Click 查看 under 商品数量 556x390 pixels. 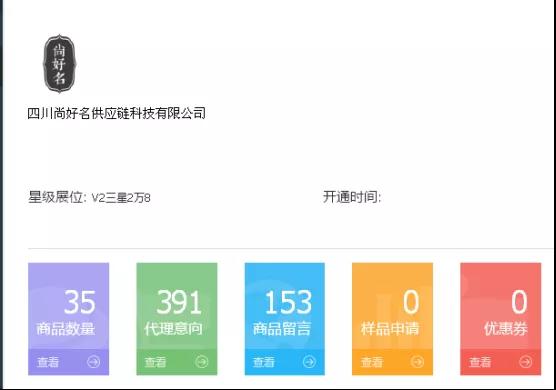tap(48, 362)
